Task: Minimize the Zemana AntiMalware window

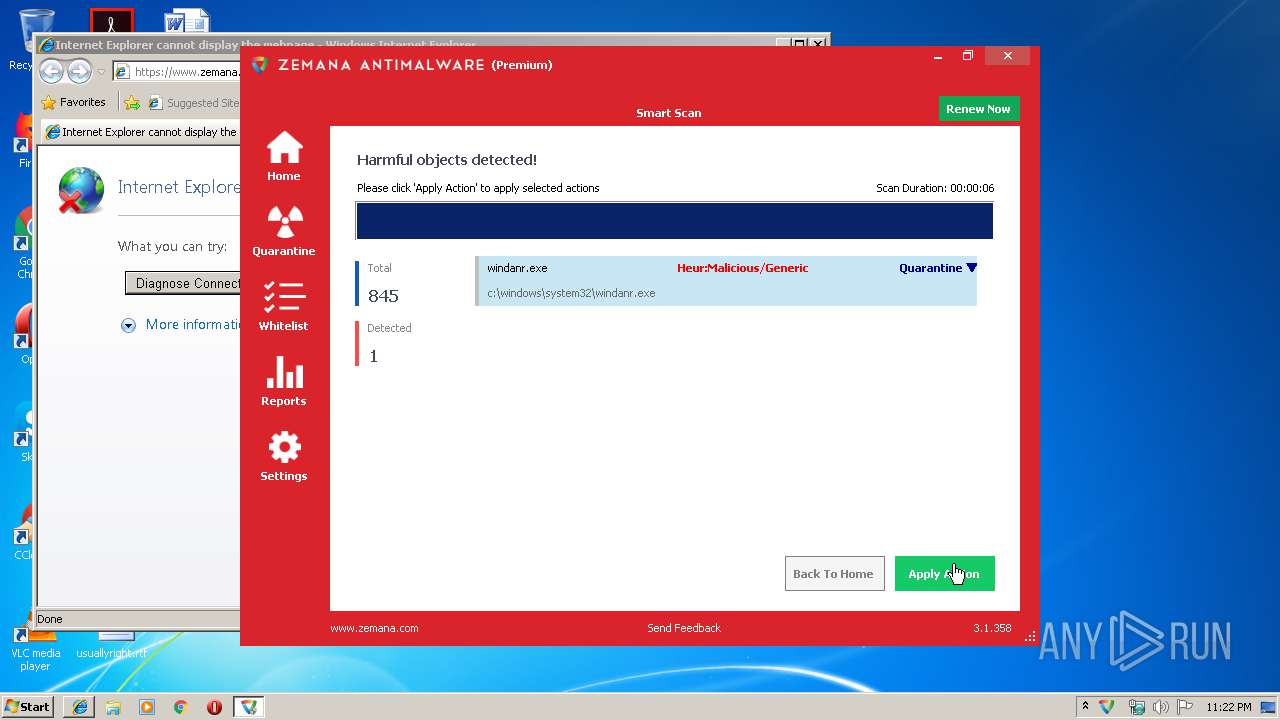Action: coord(938,56)
